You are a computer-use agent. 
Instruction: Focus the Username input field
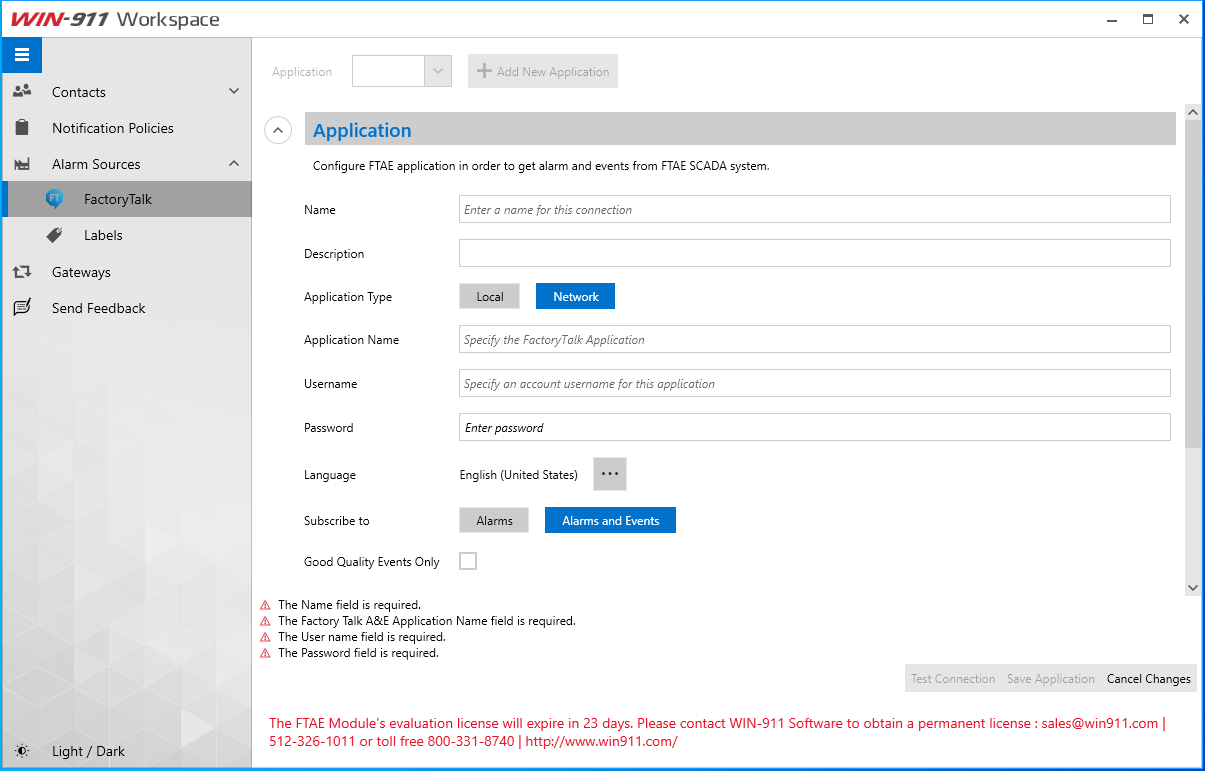click(x=815, y=383)
